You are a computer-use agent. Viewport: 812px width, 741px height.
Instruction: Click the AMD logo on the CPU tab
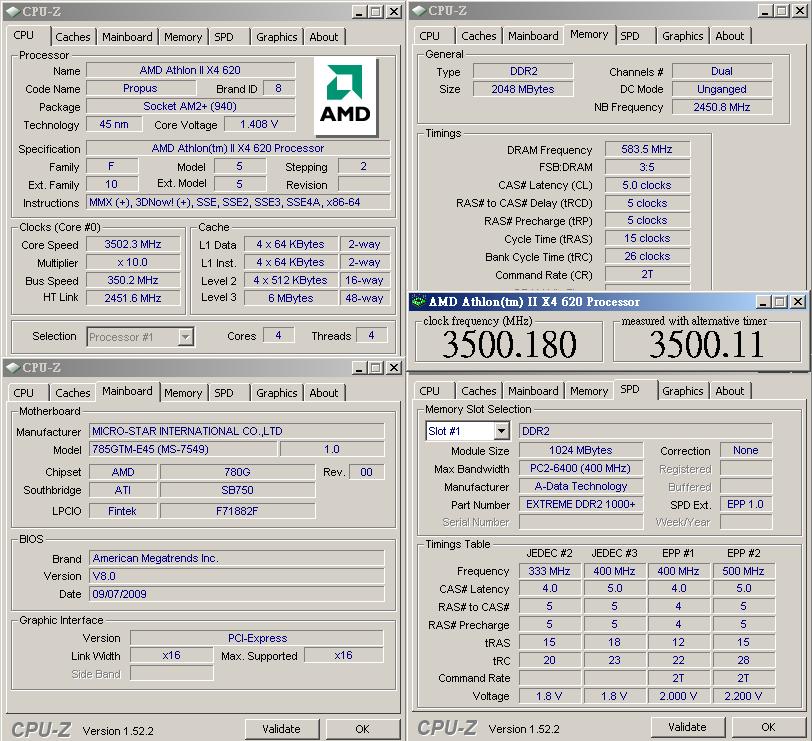click(x=345, y=96)
